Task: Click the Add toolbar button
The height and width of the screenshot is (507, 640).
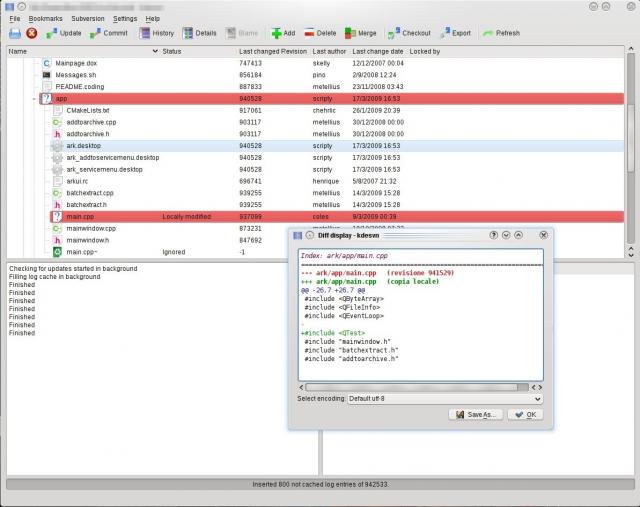Action: [282, 33]
